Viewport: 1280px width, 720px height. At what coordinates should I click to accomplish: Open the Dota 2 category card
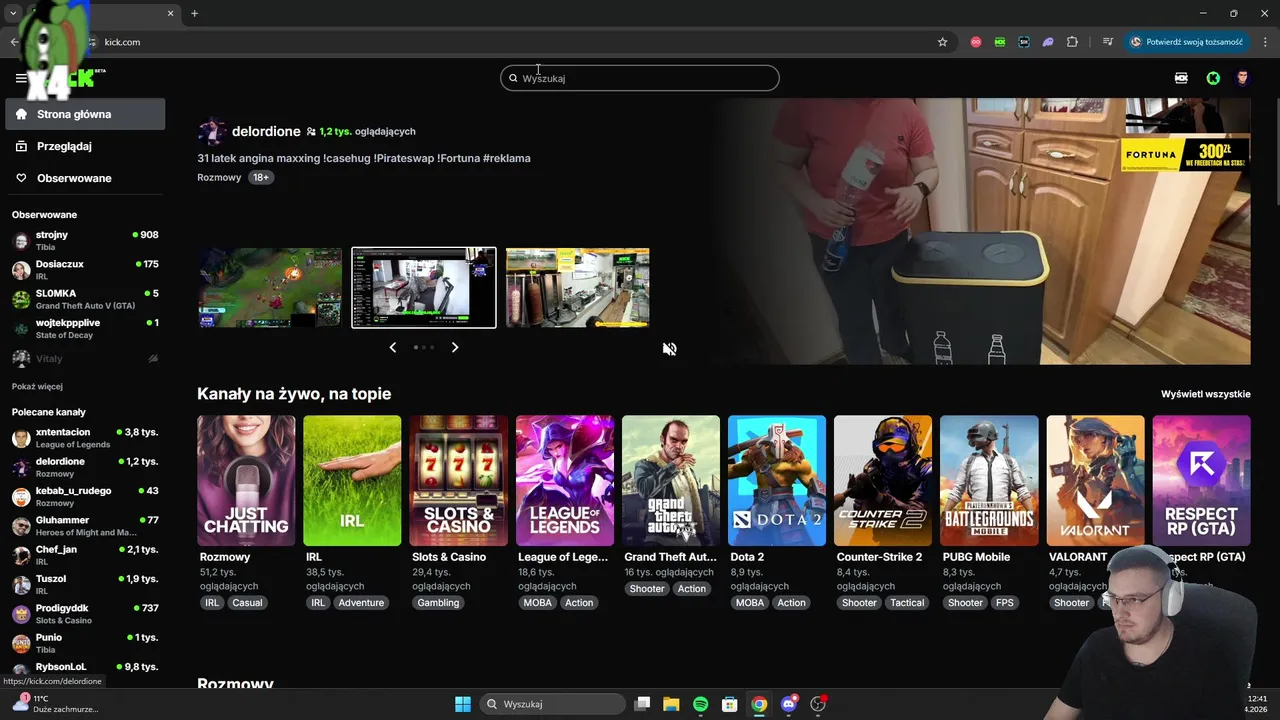777,480
